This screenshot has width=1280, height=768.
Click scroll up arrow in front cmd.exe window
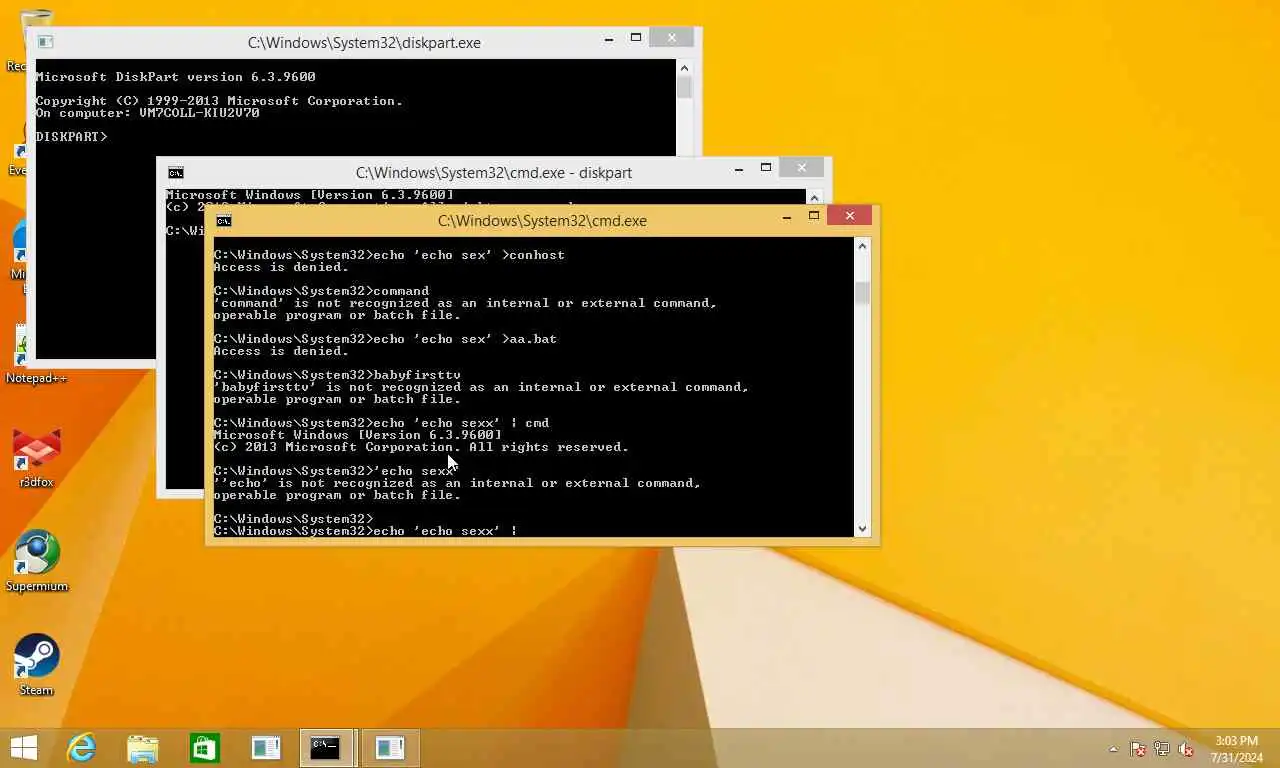click(x=863, y=246)
